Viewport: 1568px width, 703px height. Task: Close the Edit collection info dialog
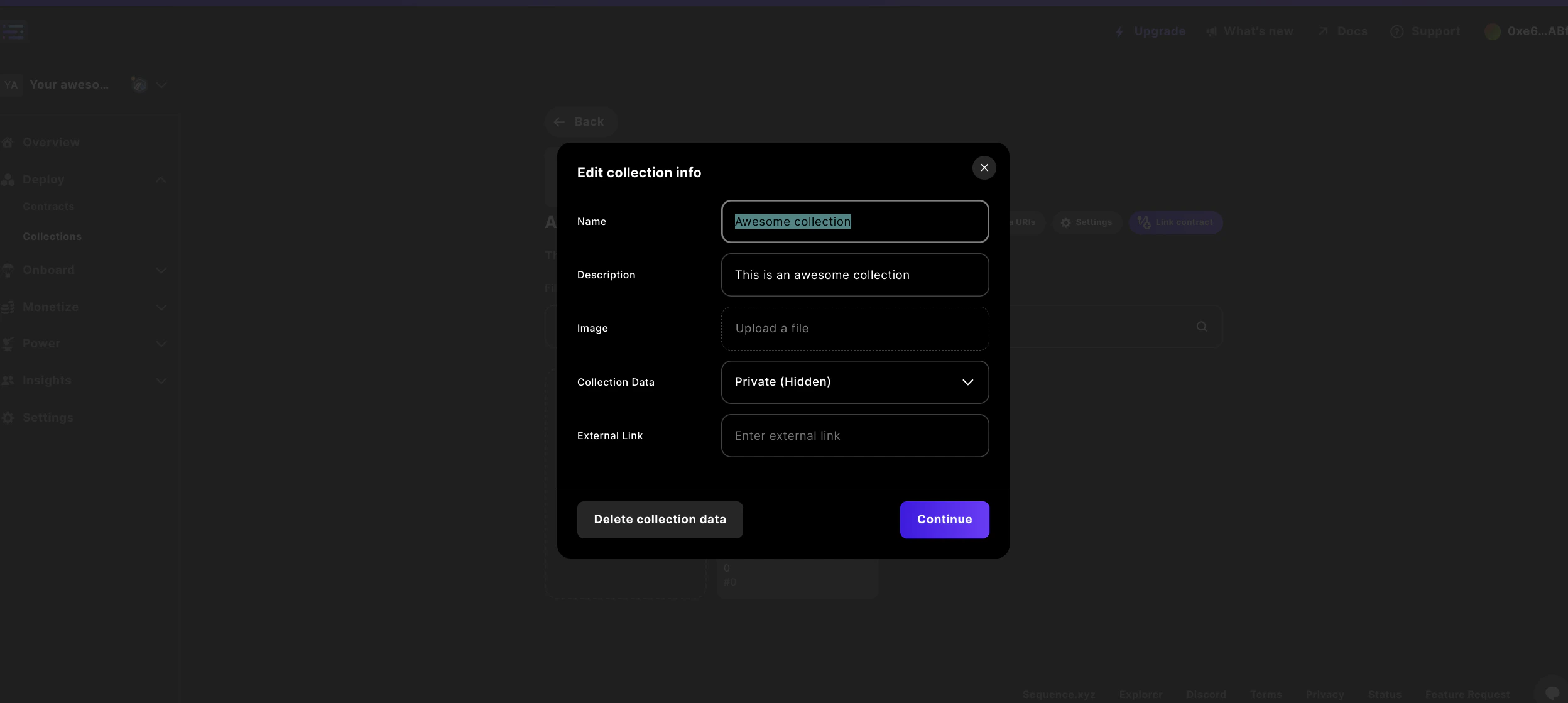point(984,168)
